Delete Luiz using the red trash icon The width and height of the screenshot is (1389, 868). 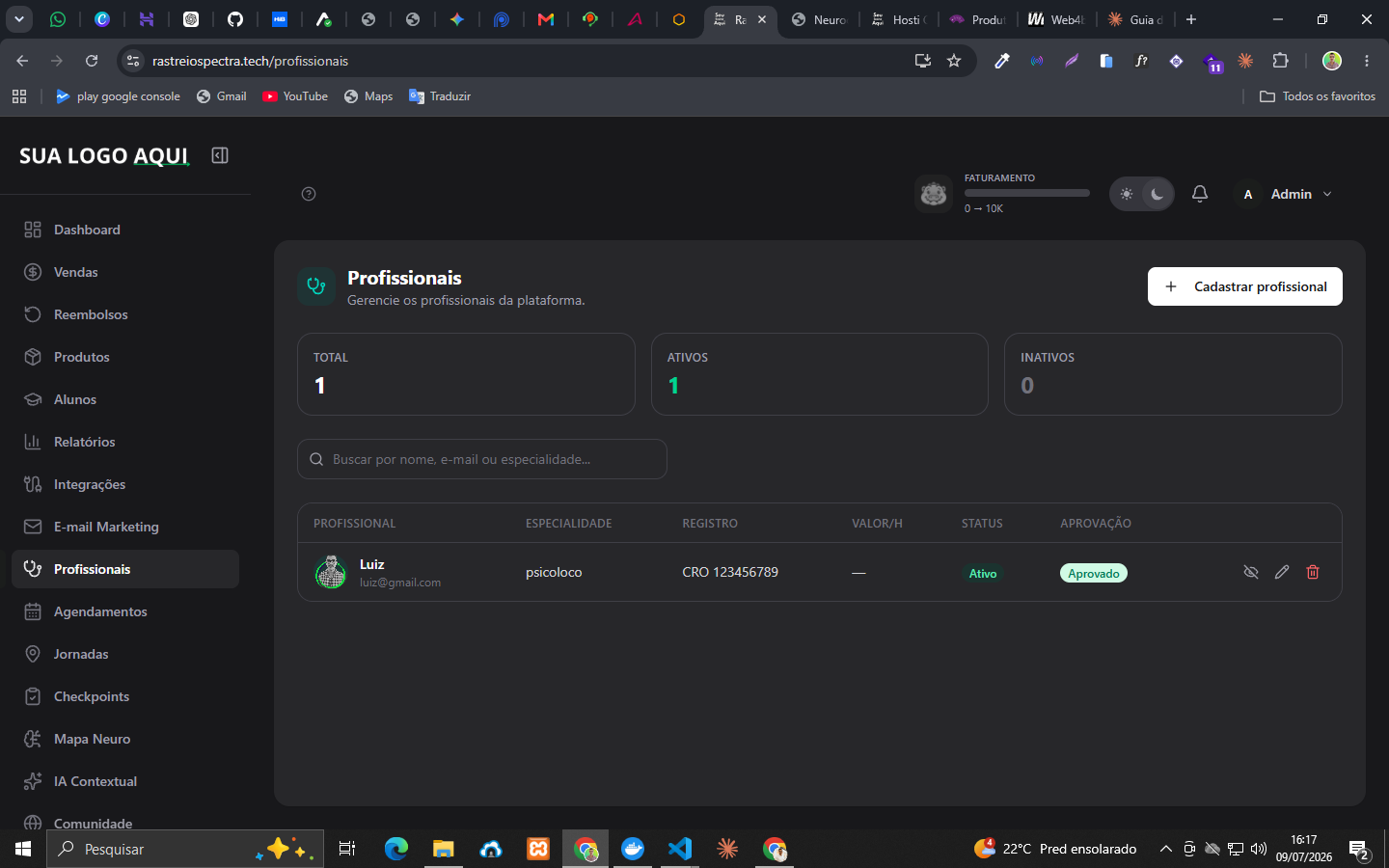(x=1313, y=572)
